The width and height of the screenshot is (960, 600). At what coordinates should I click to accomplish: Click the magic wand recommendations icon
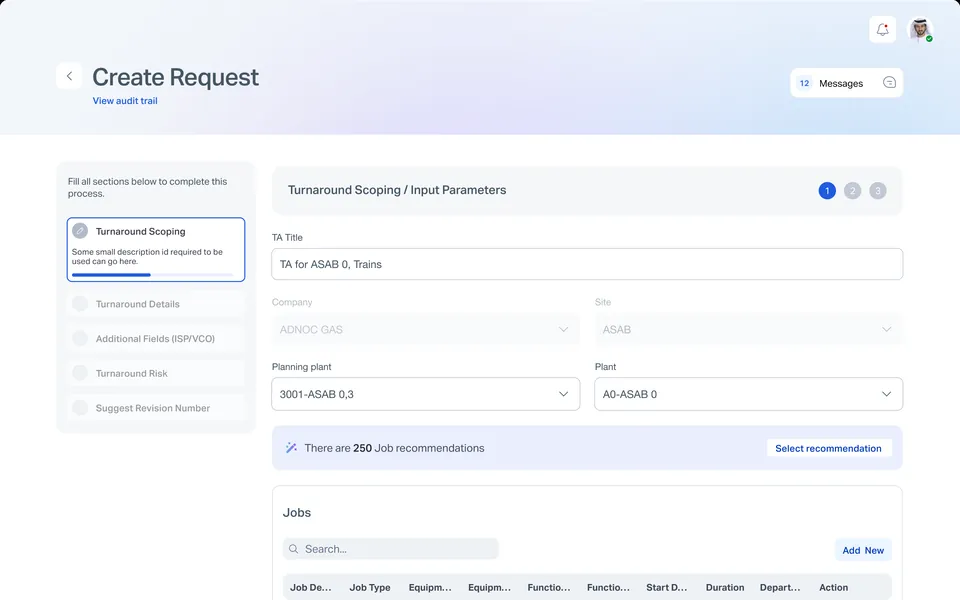coord(291,448)
